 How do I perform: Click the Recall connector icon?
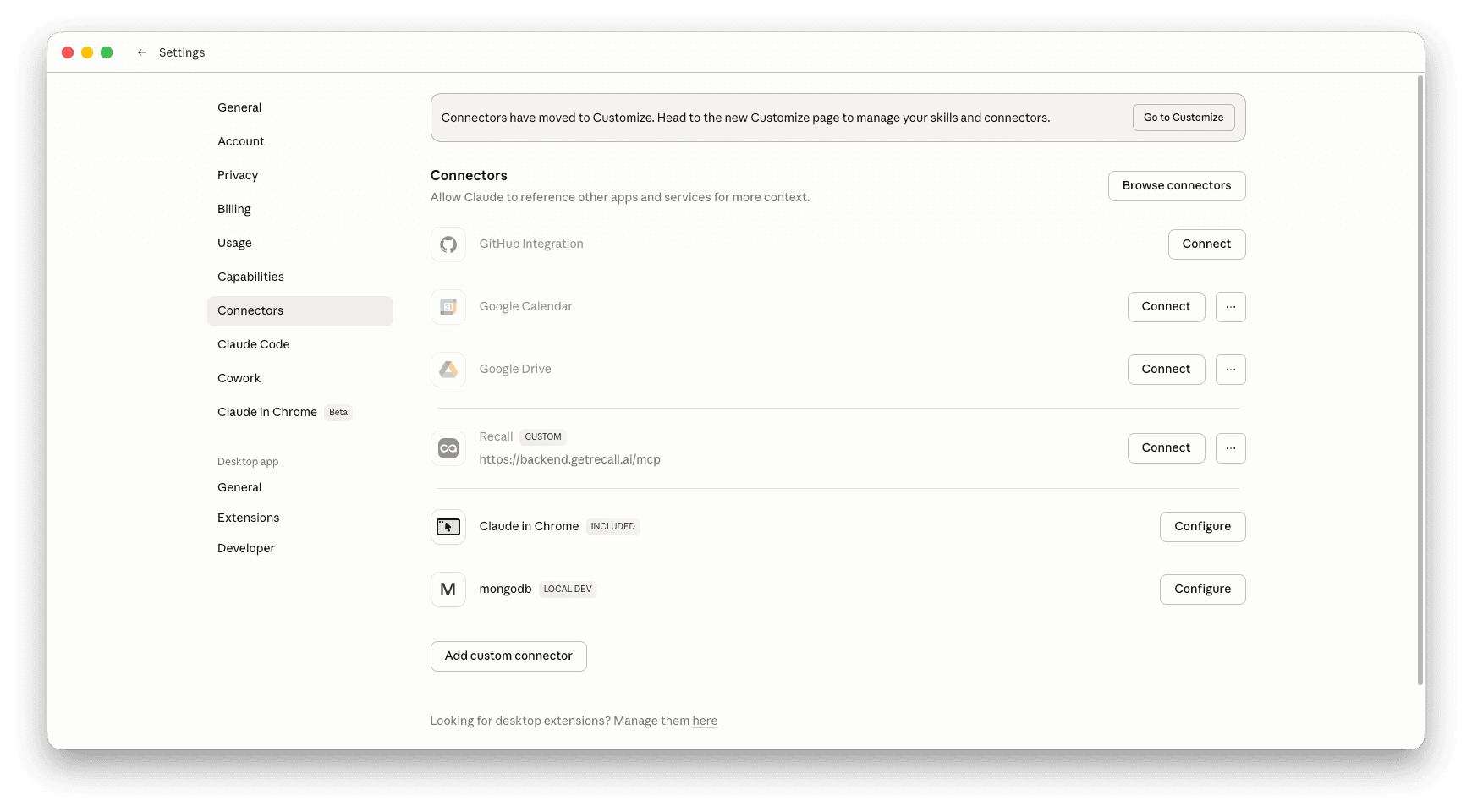point(448,448)
